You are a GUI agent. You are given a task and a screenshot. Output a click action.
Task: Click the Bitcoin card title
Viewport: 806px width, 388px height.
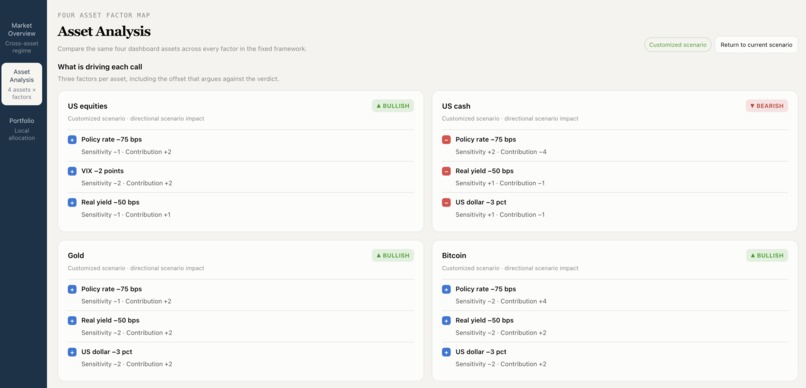[453, 255]
